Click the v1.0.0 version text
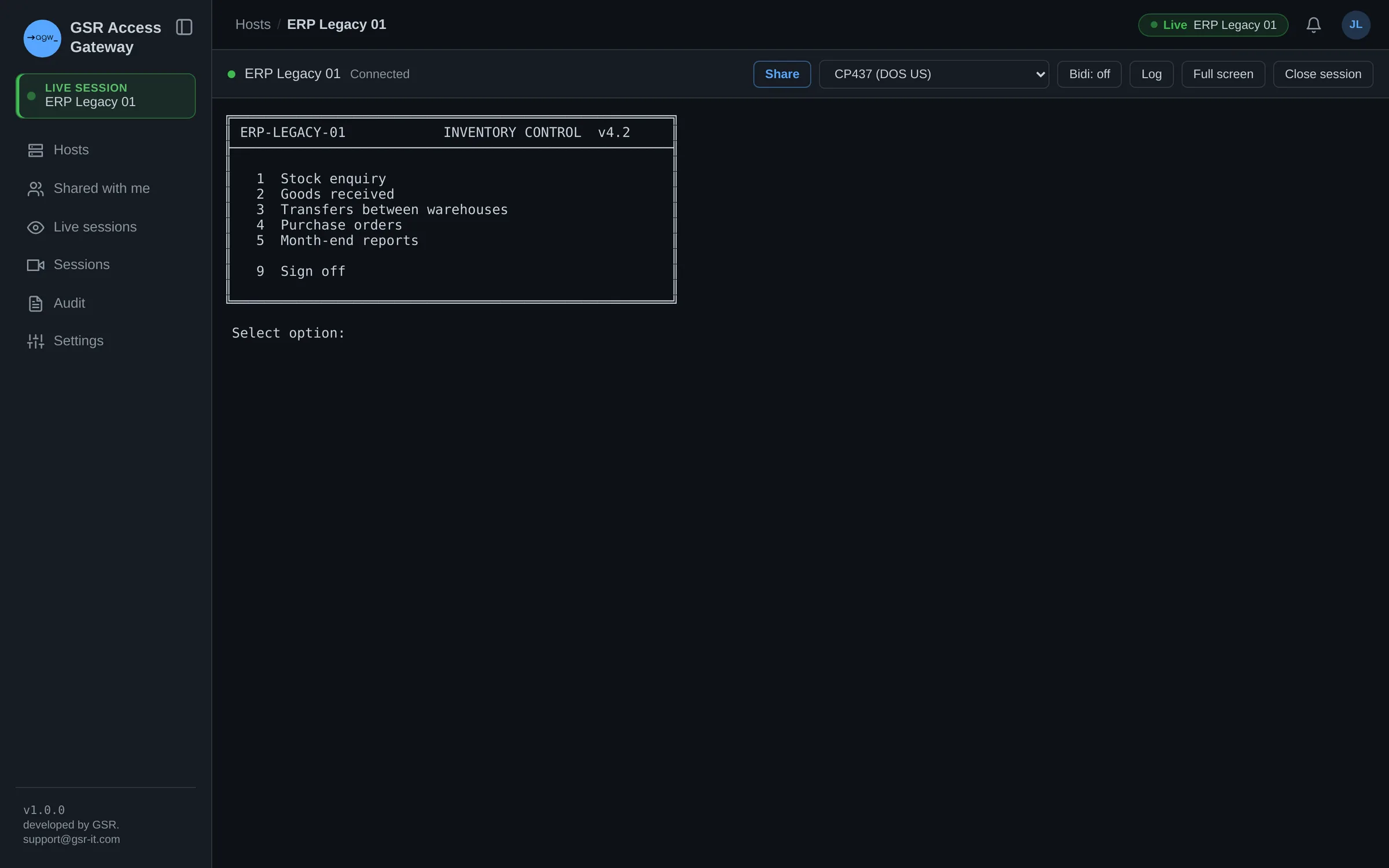1389x868 pixels. click(x=44, y=810)
